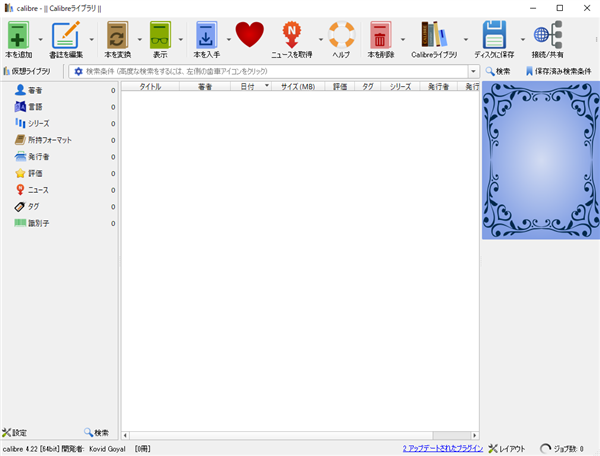600x456 pixels.
Task: Click left arrow of horizontal scrollbar
Action: coord(125,435)
